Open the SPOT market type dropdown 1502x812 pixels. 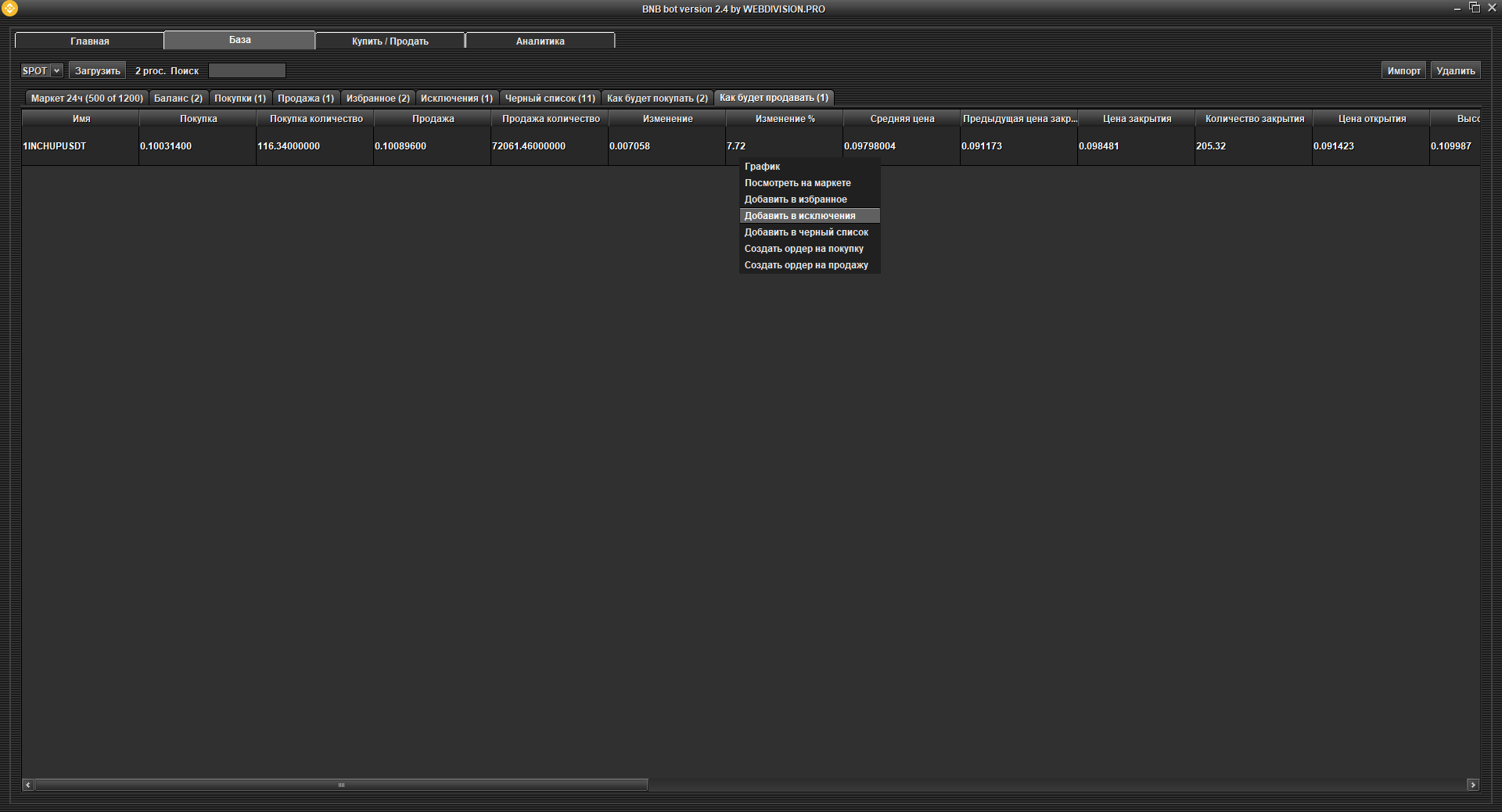41,70
